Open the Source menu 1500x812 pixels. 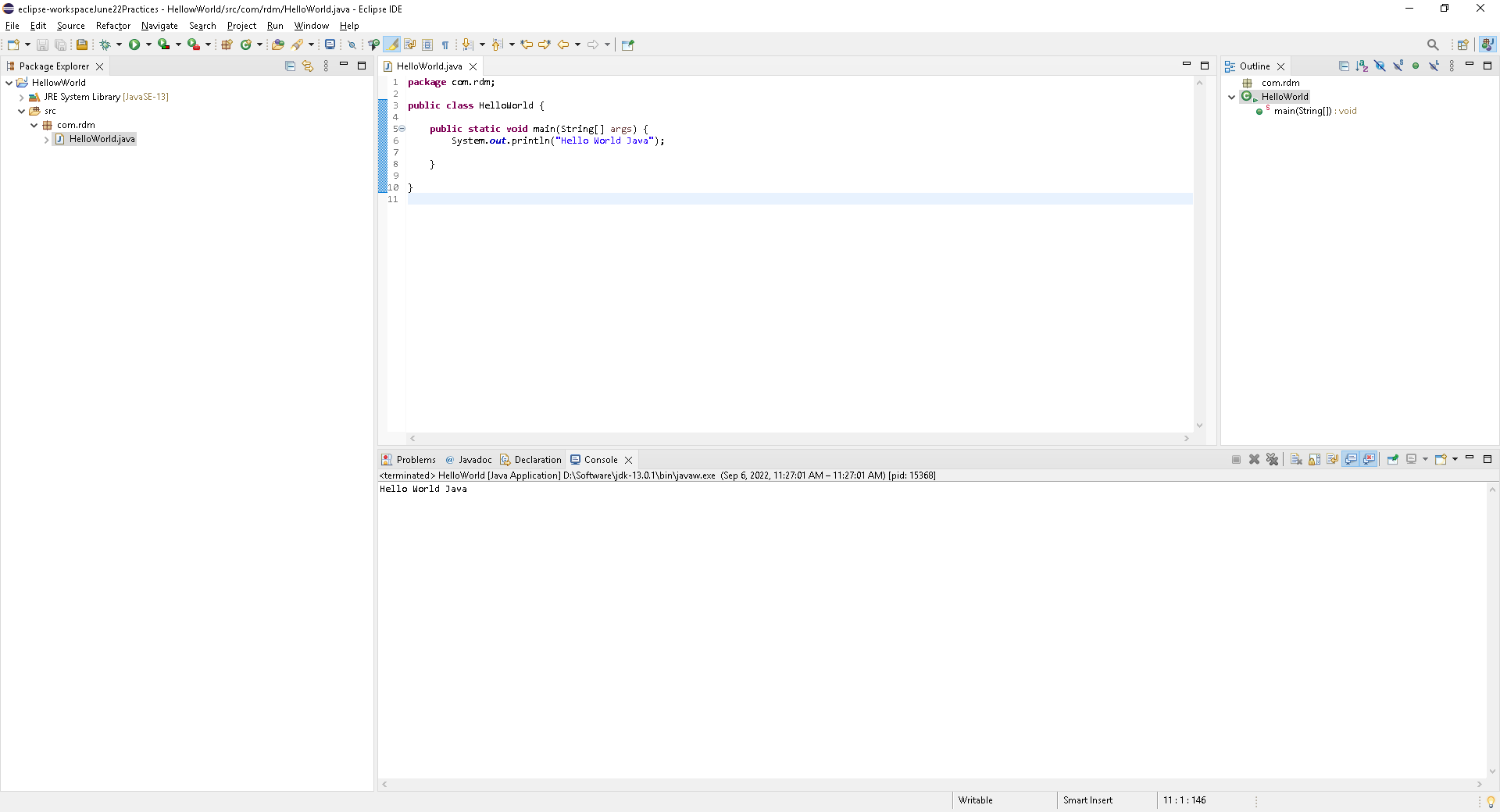[x=70, y=26]
